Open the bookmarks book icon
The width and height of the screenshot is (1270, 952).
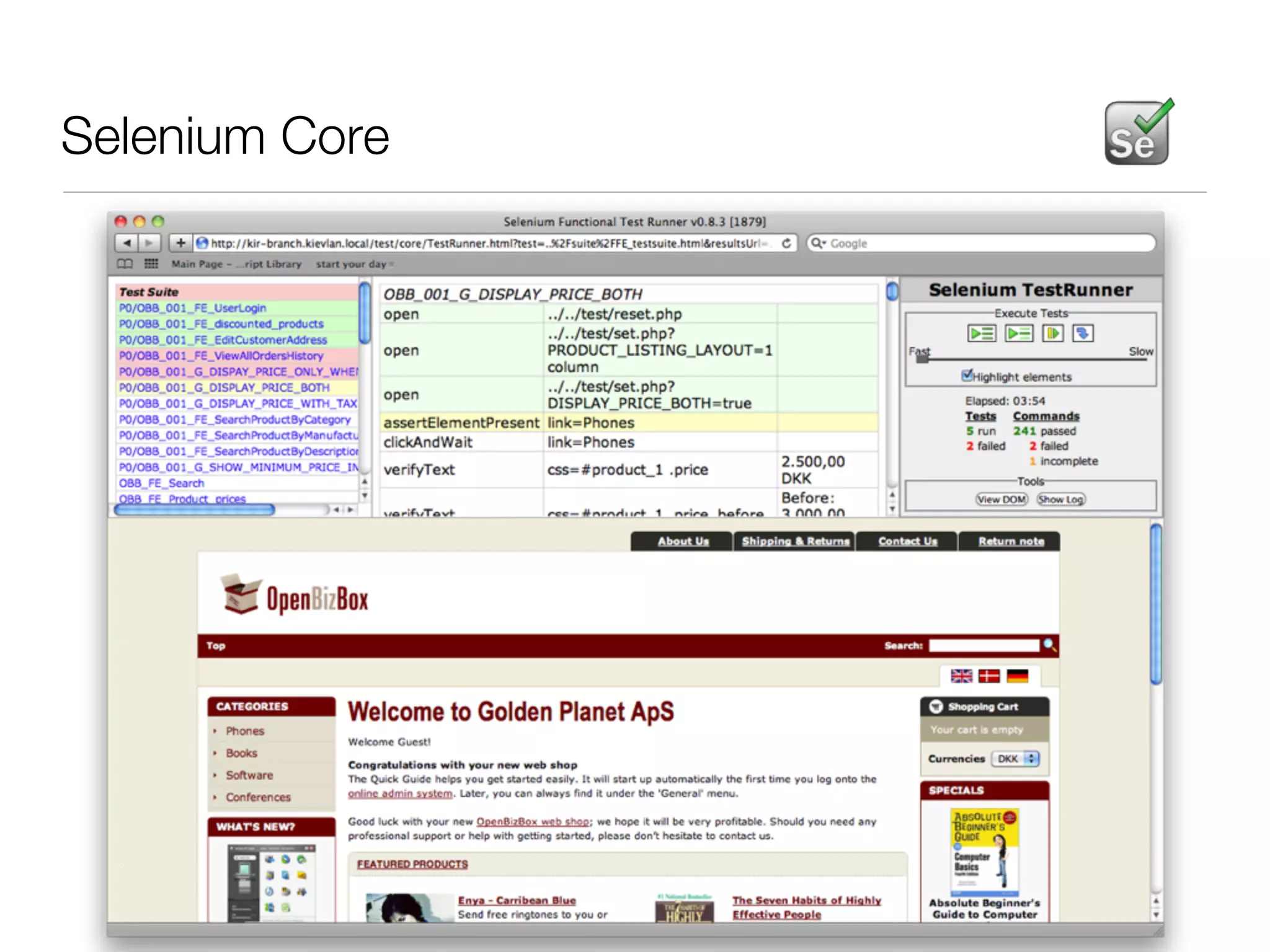tap(125, 264)
